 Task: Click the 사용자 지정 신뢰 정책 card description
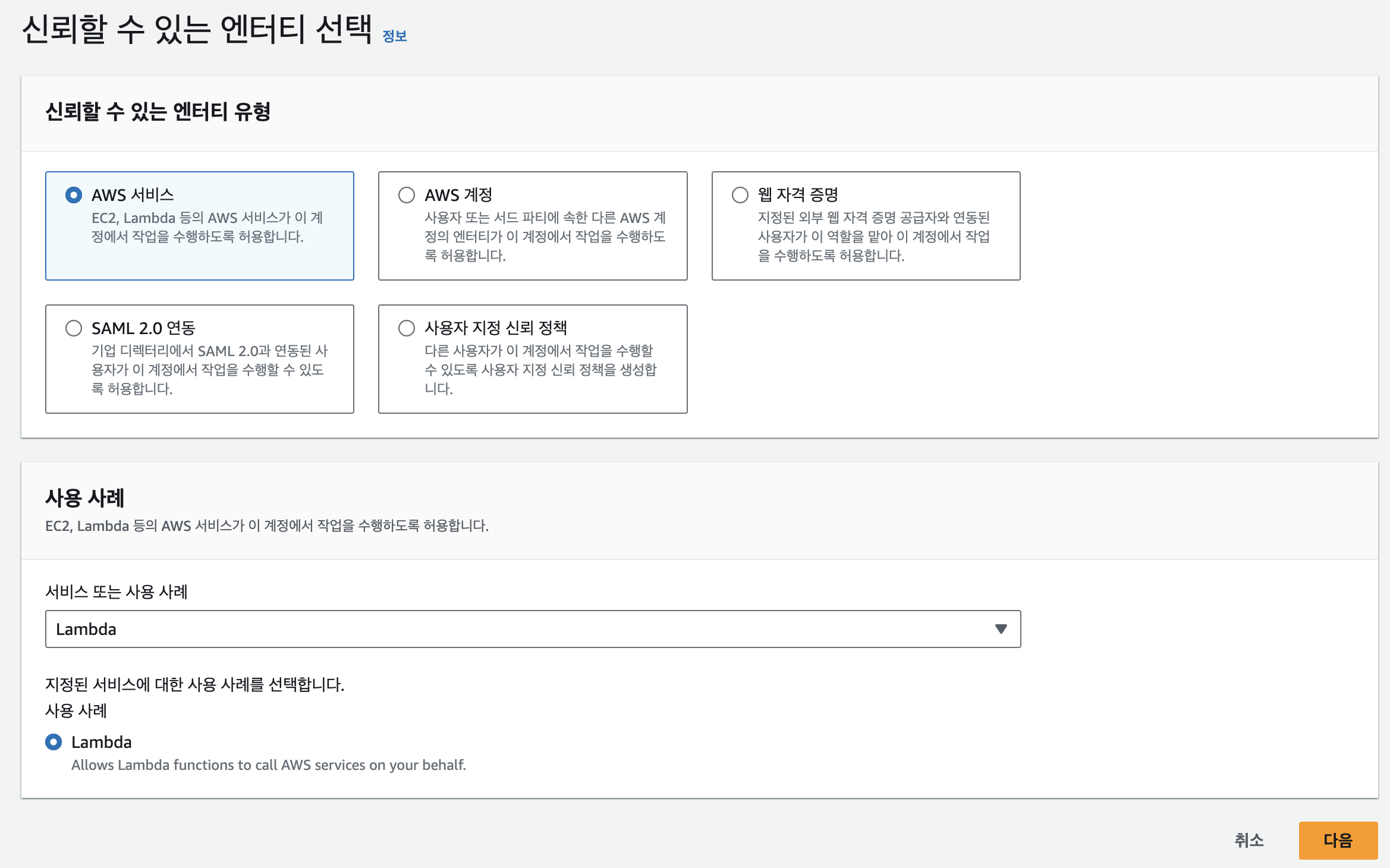[x=541, y=370]
